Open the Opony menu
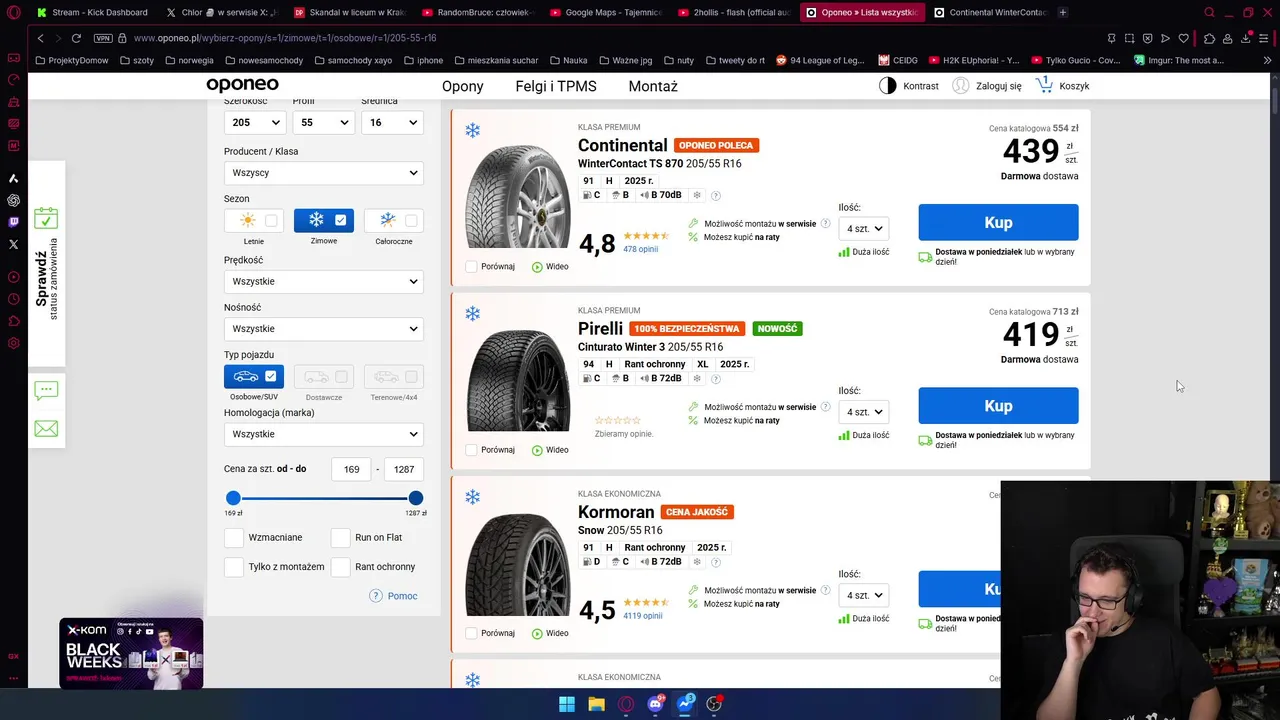Screen dimensions: 1280x720 (462, 87)
